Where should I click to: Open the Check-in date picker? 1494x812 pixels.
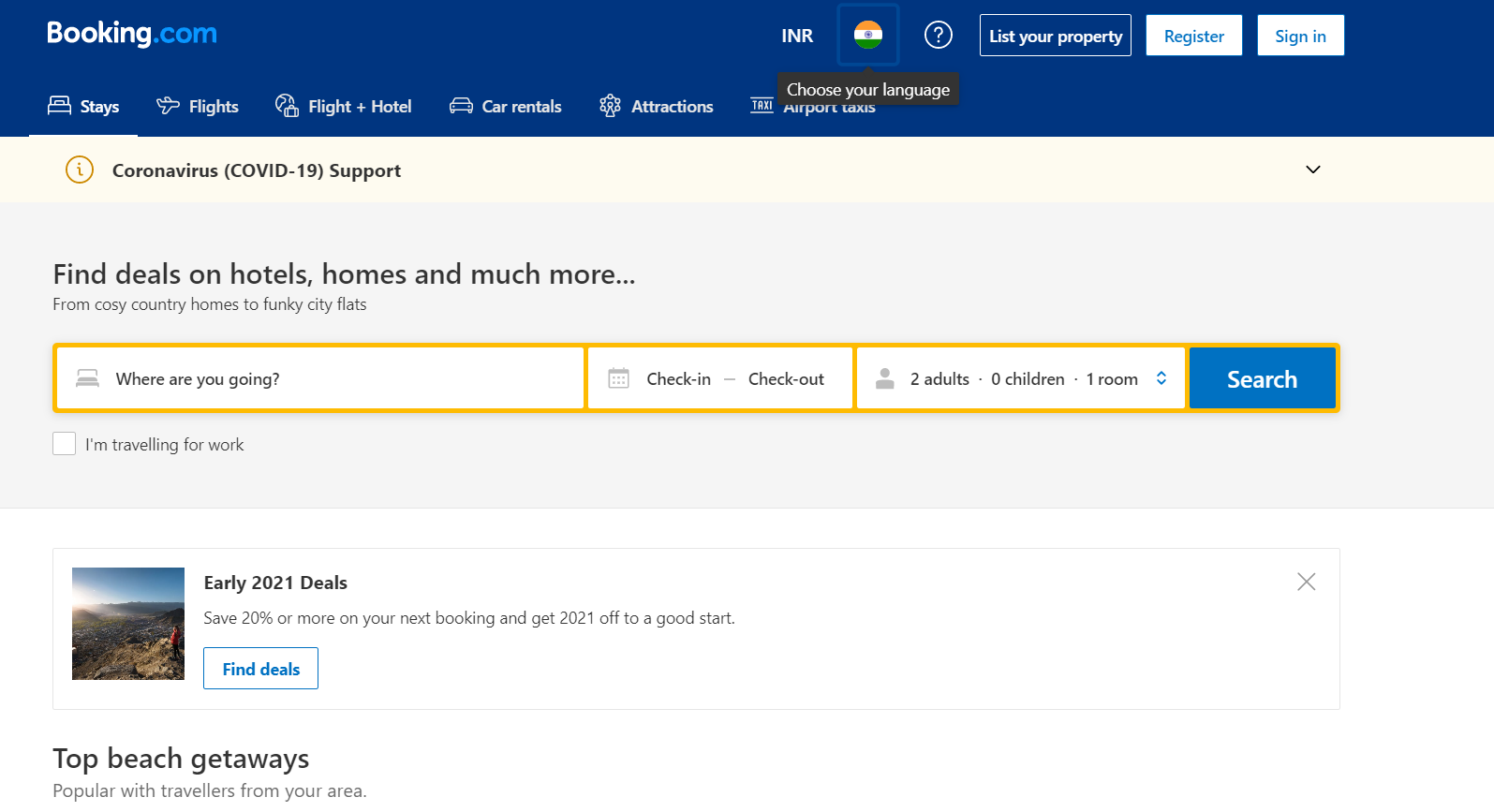[x=678, y=379]
